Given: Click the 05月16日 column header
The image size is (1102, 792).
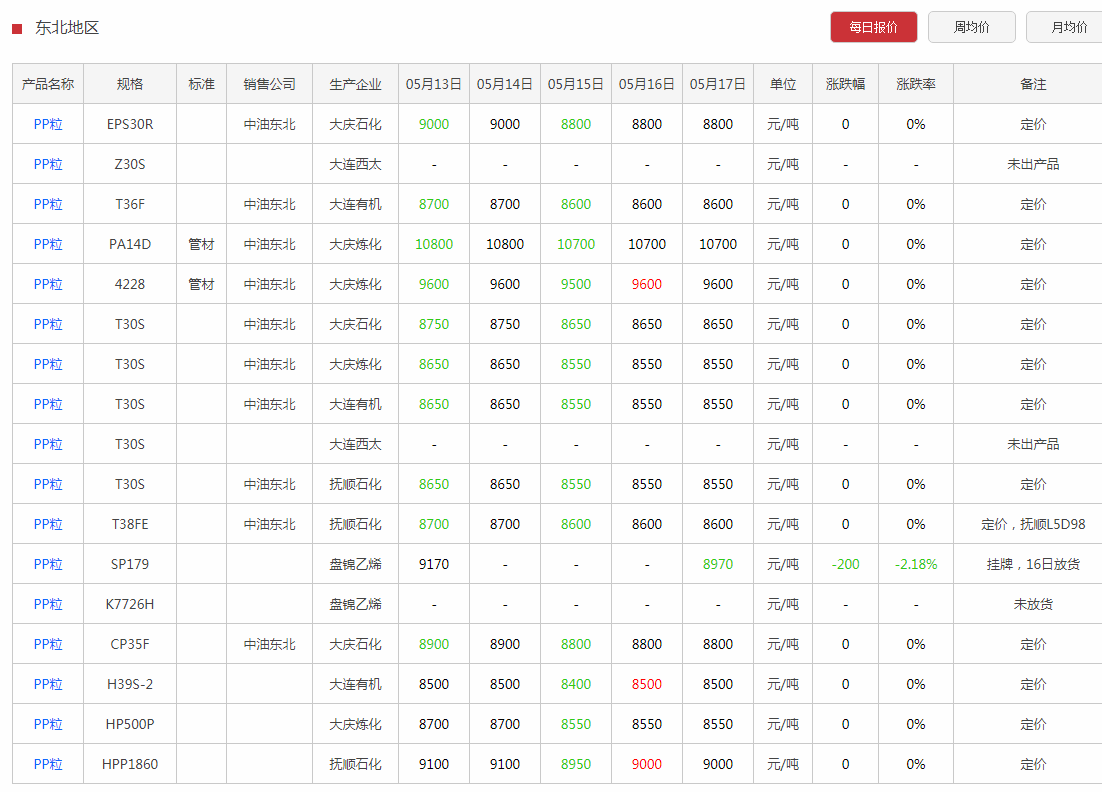Looking at the screenshot, I should 647,84.
